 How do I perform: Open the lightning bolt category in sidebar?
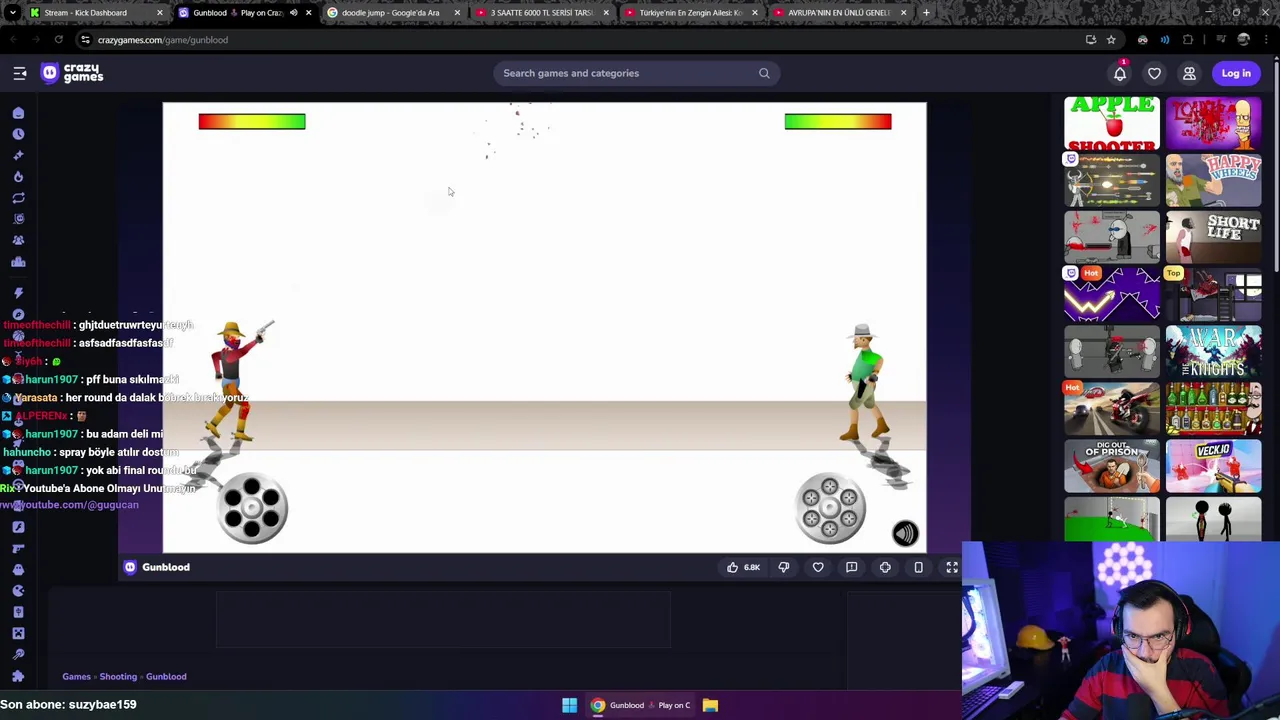click(x=18, y=292)
